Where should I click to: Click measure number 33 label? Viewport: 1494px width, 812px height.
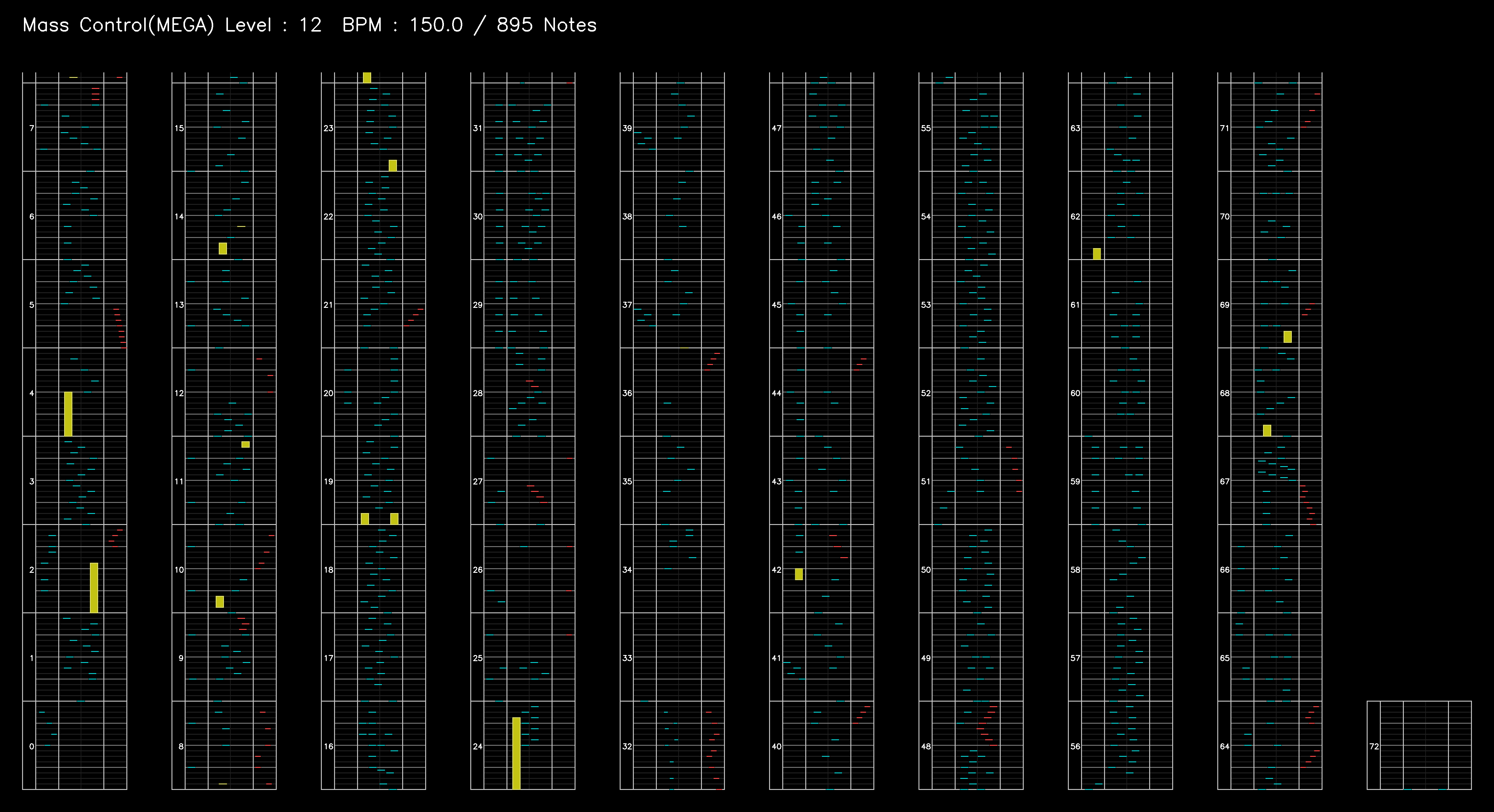click(x=628, y=658)
